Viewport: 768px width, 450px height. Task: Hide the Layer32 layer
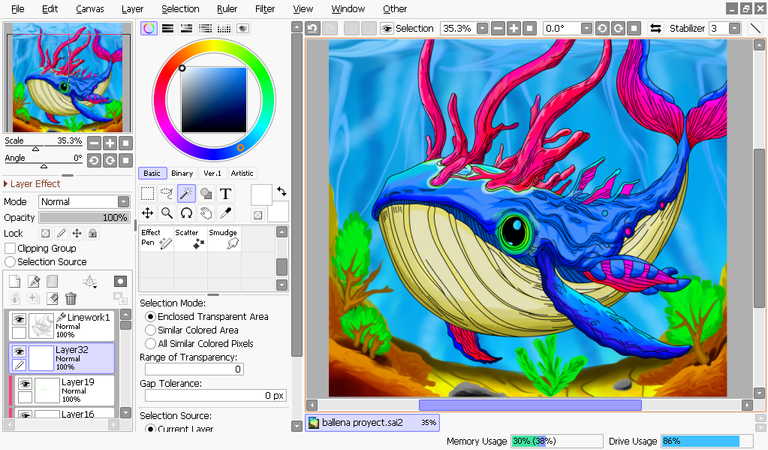click(19, 352)
